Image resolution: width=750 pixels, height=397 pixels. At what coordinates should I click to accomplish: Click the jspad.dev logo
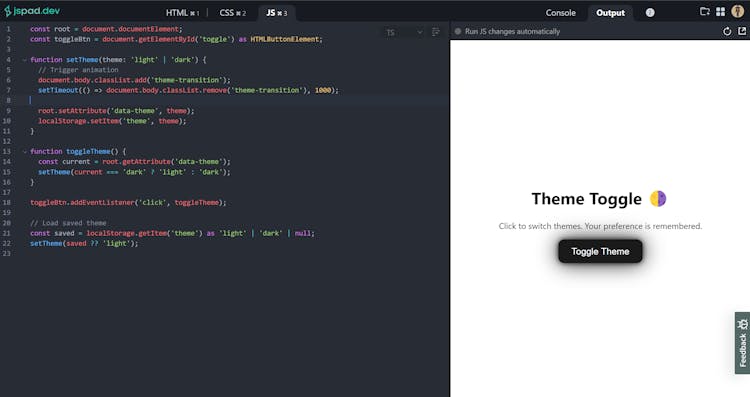[32, 11]
